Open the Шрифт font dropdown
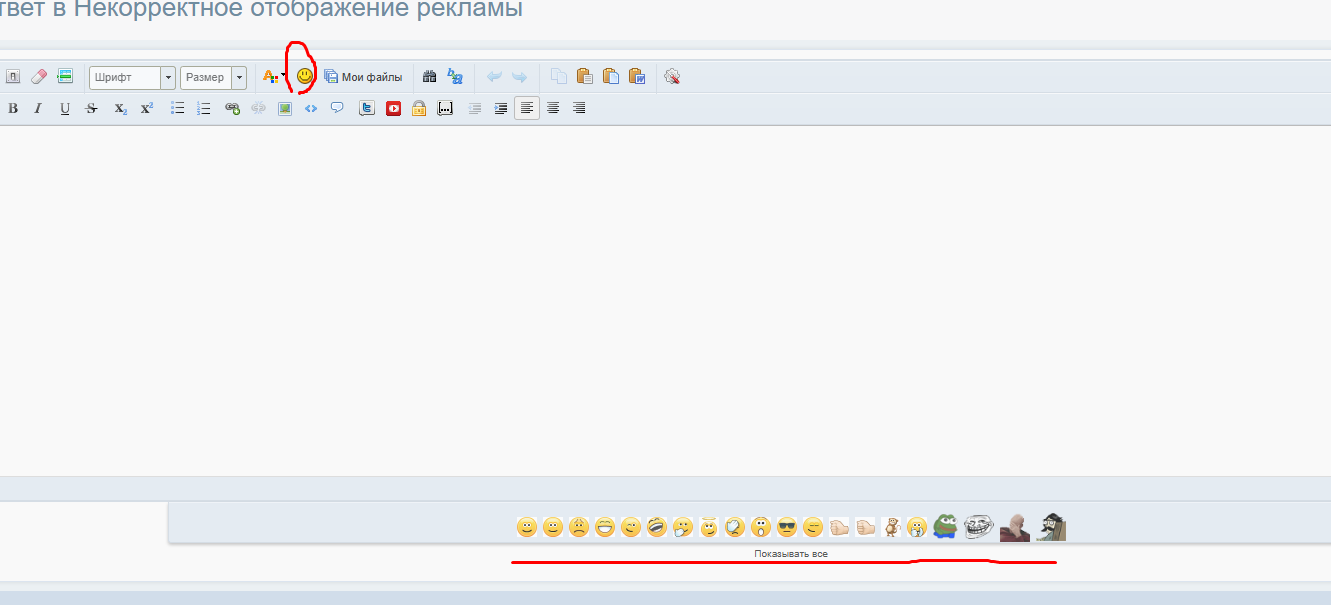The width and height of the screenshot is (1331, 605). point(132,77)
